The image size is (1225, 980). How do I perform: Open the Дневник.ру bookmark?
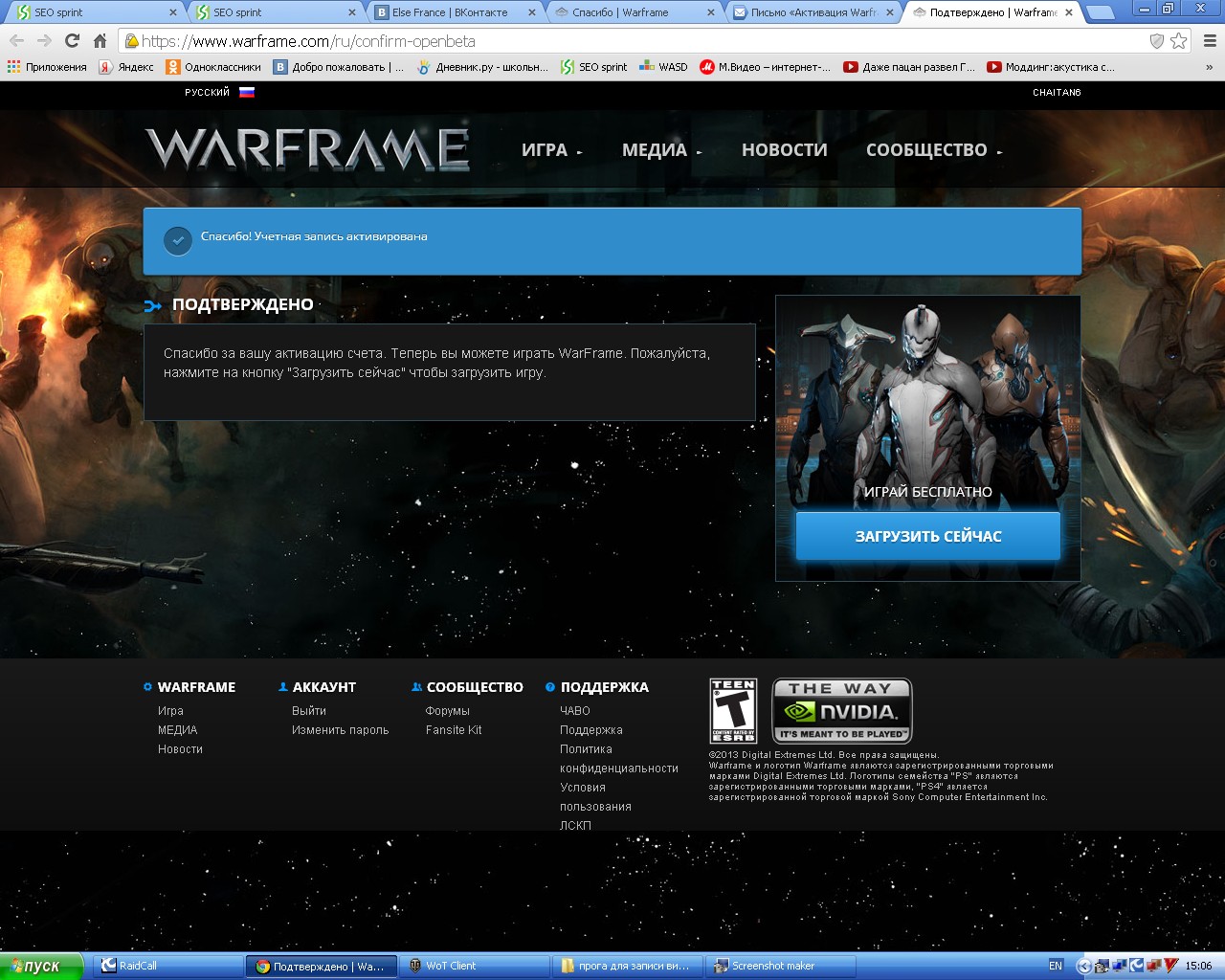[x=483, y=67]
